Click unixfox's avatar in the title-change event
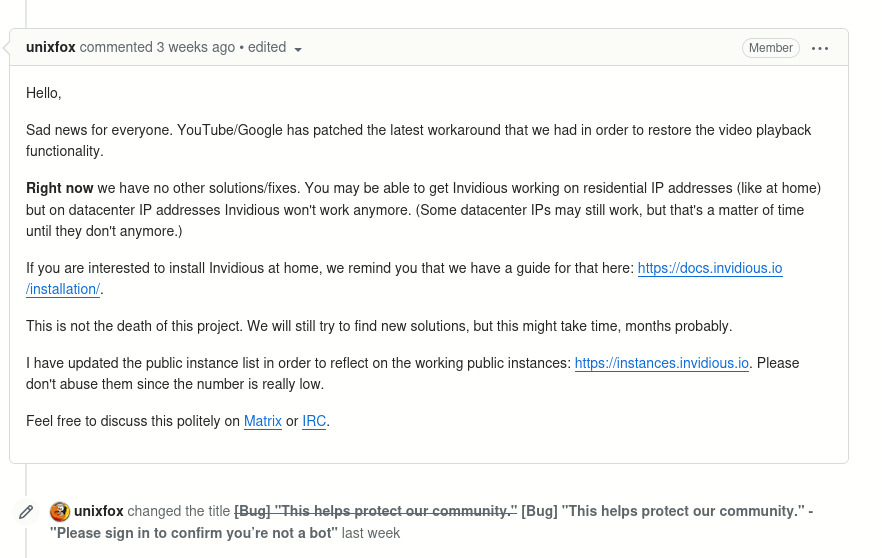The height and width of the screenshot is (558, 882). tap(60, 511)
